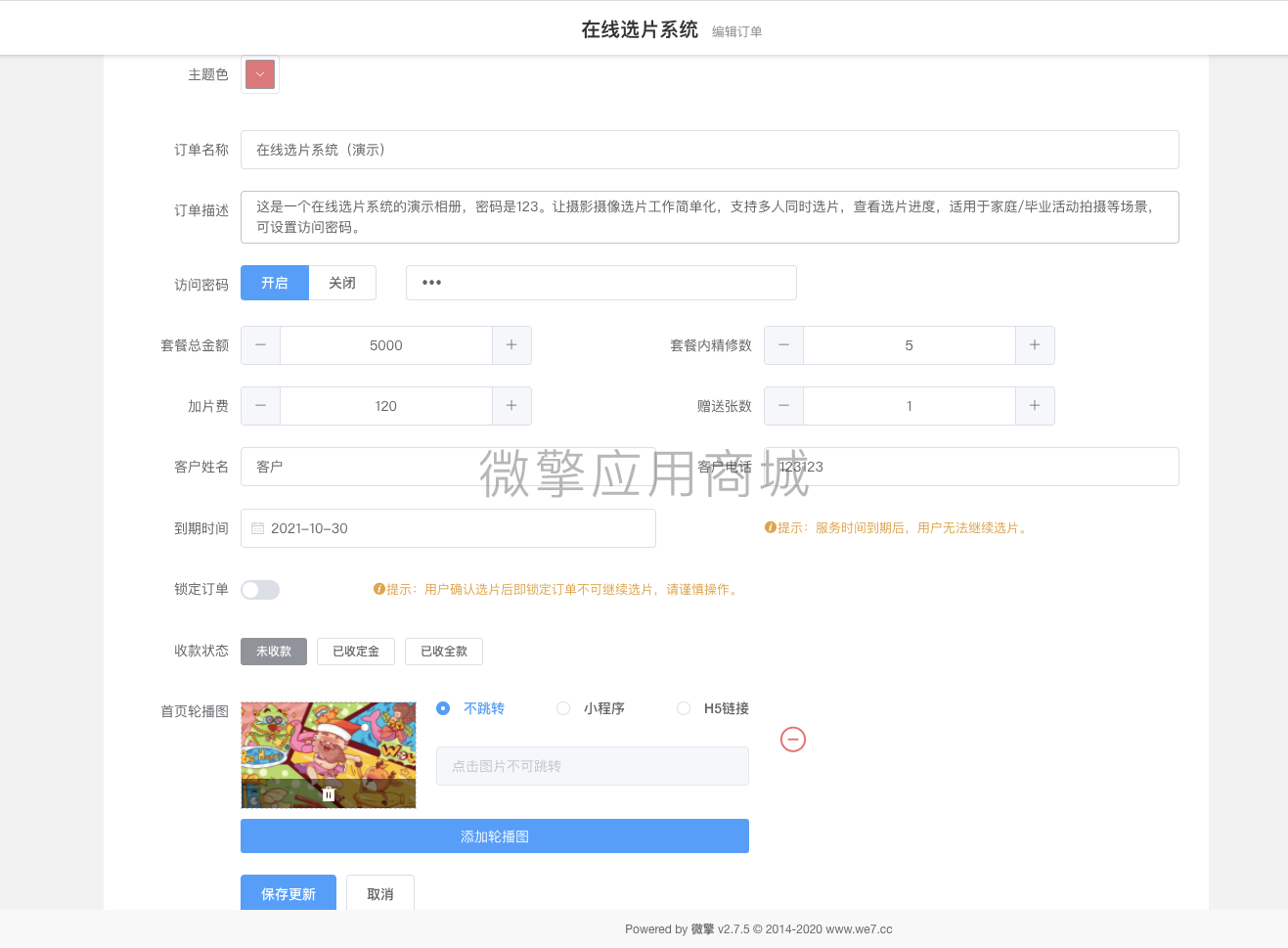Select 开启 for access password

tap(275, 283)
